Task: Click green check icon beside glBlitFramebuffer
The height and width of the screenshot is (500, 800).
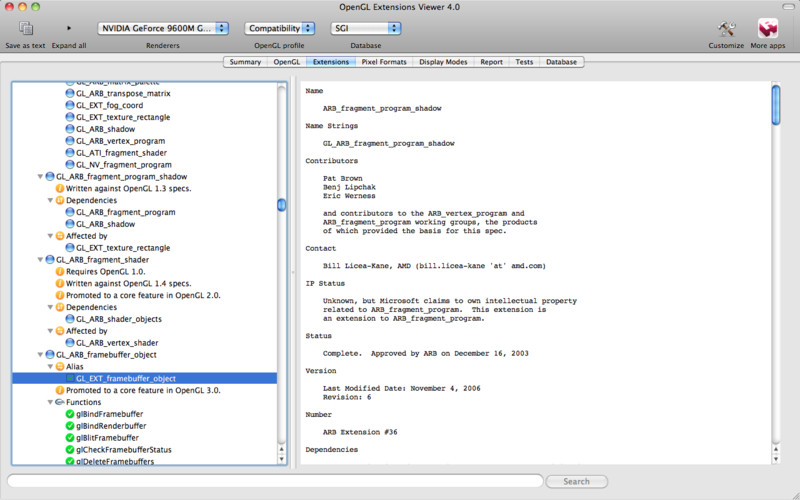Action: 70,438
